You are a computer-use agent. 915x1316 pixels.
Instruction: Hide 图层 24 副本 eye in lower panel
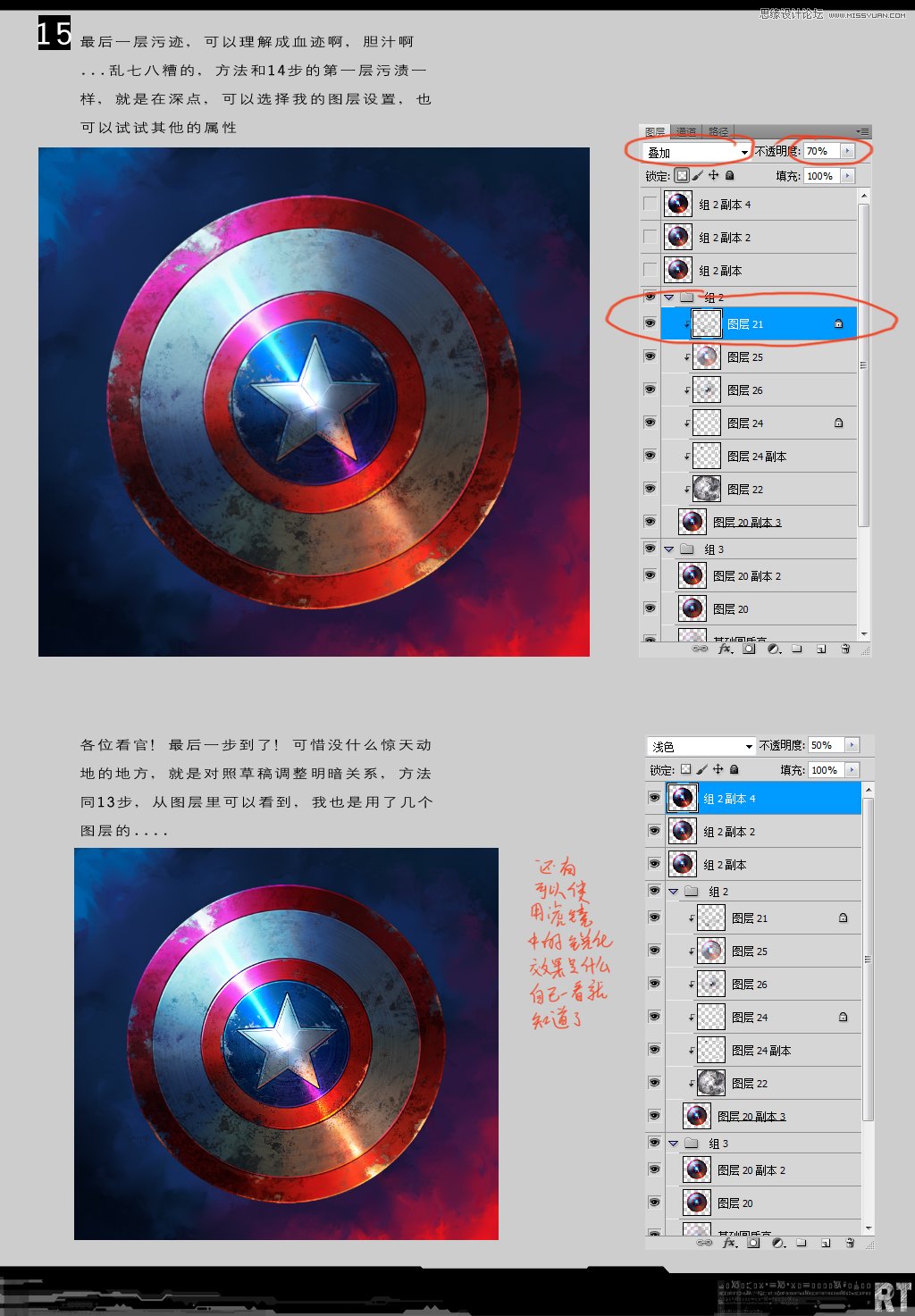[654, 1049]
